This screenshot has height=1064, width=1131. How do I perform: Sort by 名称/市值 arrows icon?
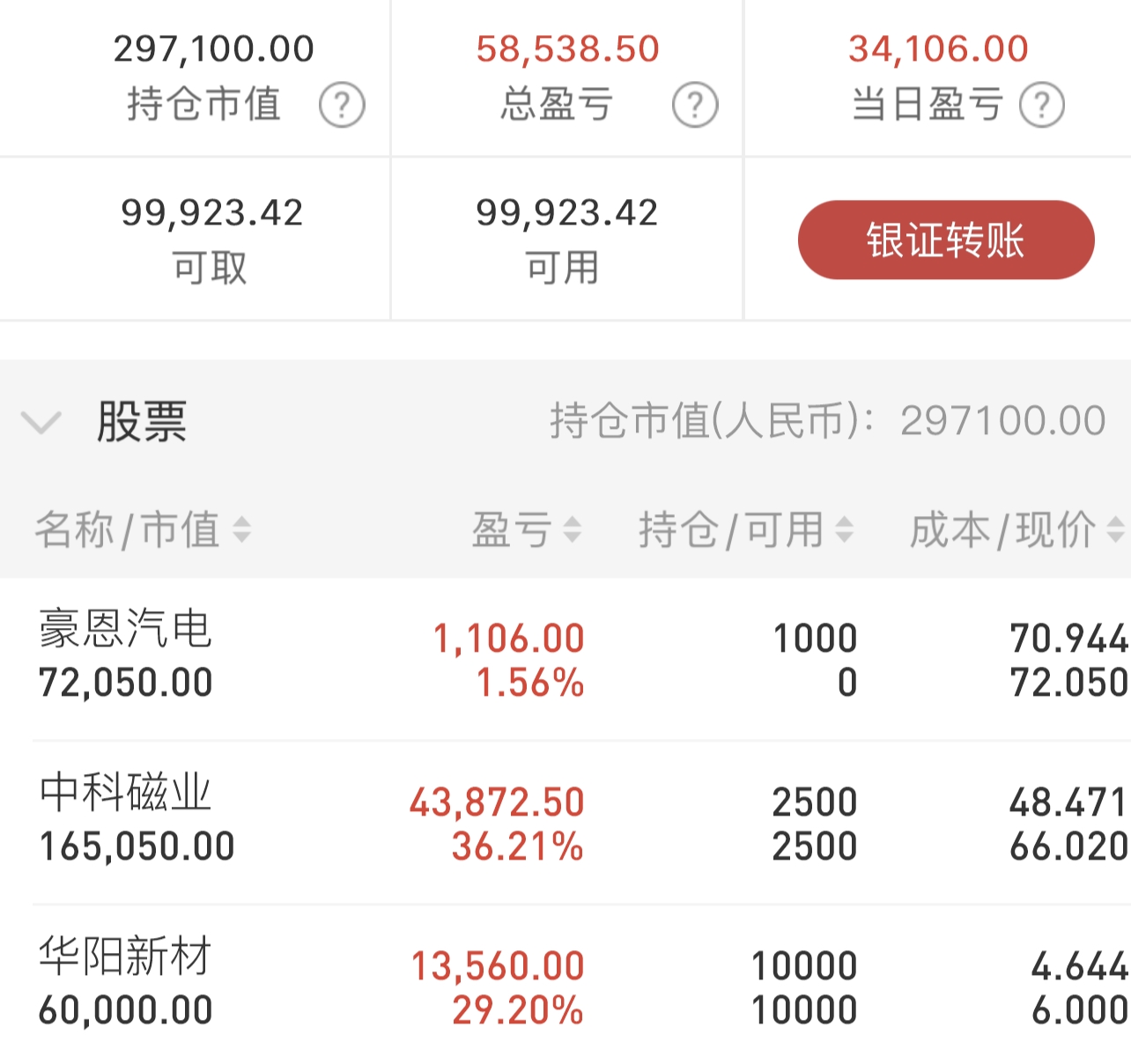click(241, 530)
